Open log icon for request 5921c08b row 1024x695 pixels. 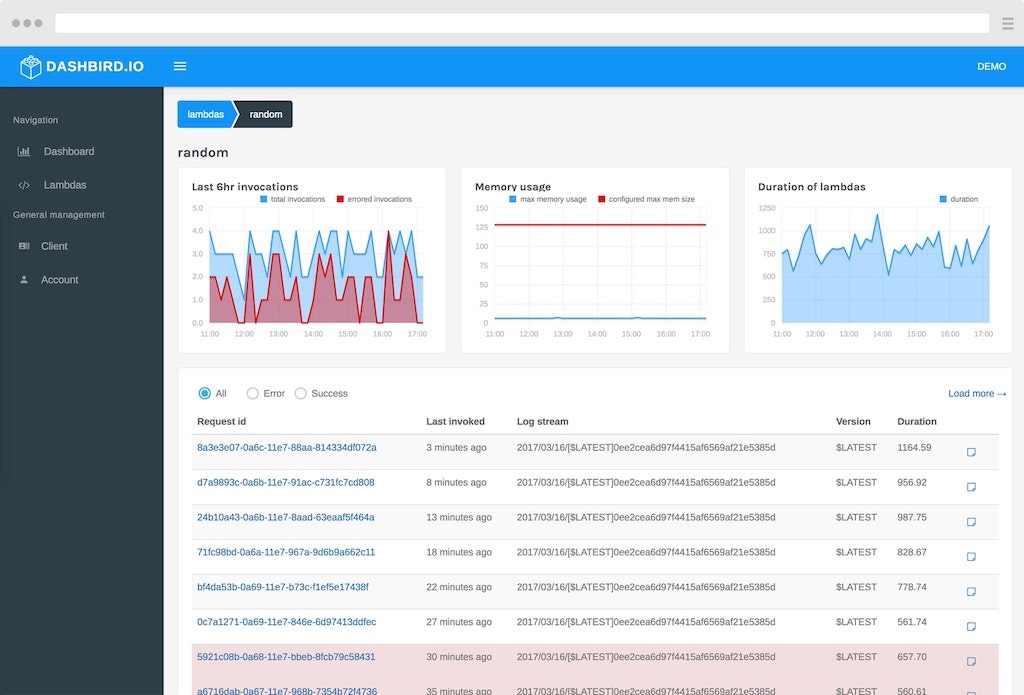[x=971, y=661]
